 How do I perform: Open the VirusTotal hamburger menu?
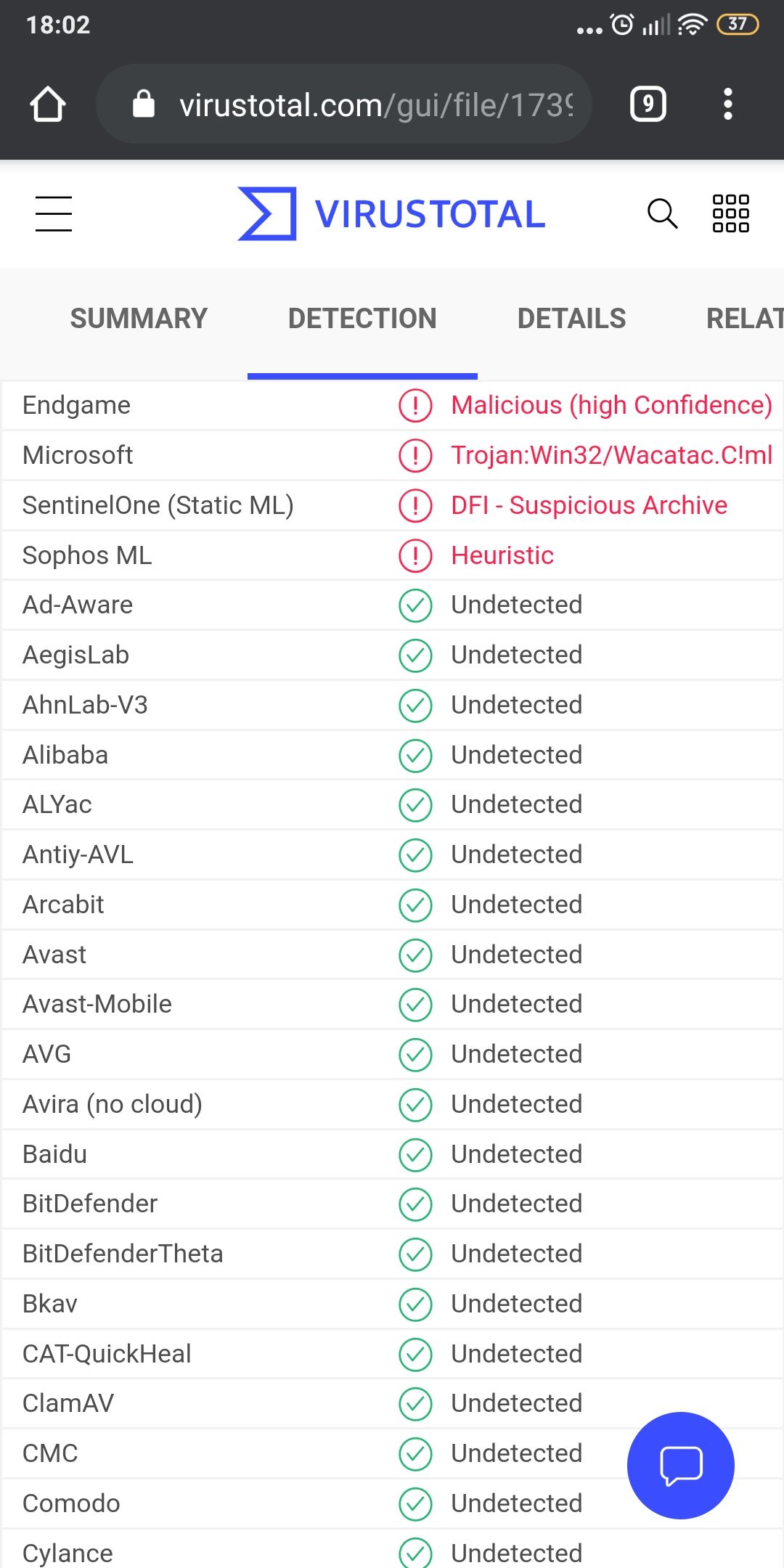click(x=54, y=213)
